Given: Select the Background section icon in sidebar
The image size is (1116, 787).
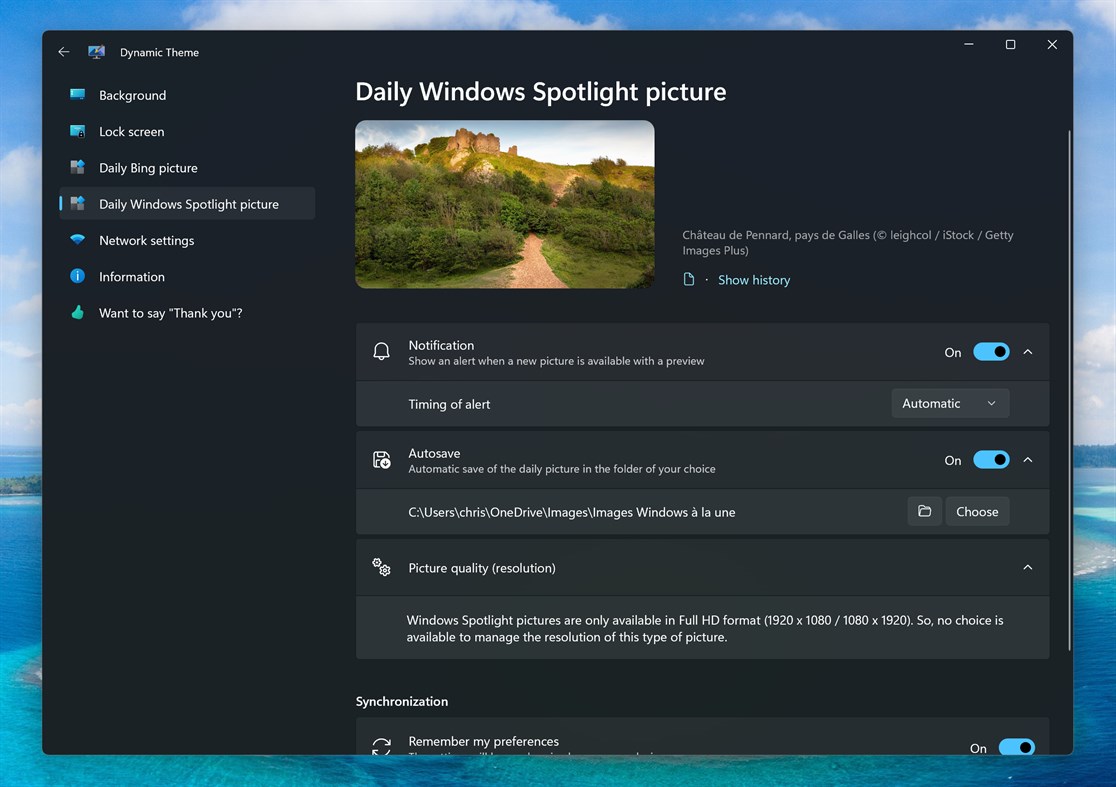Looking at the screenshot, I should click(78, 95).
